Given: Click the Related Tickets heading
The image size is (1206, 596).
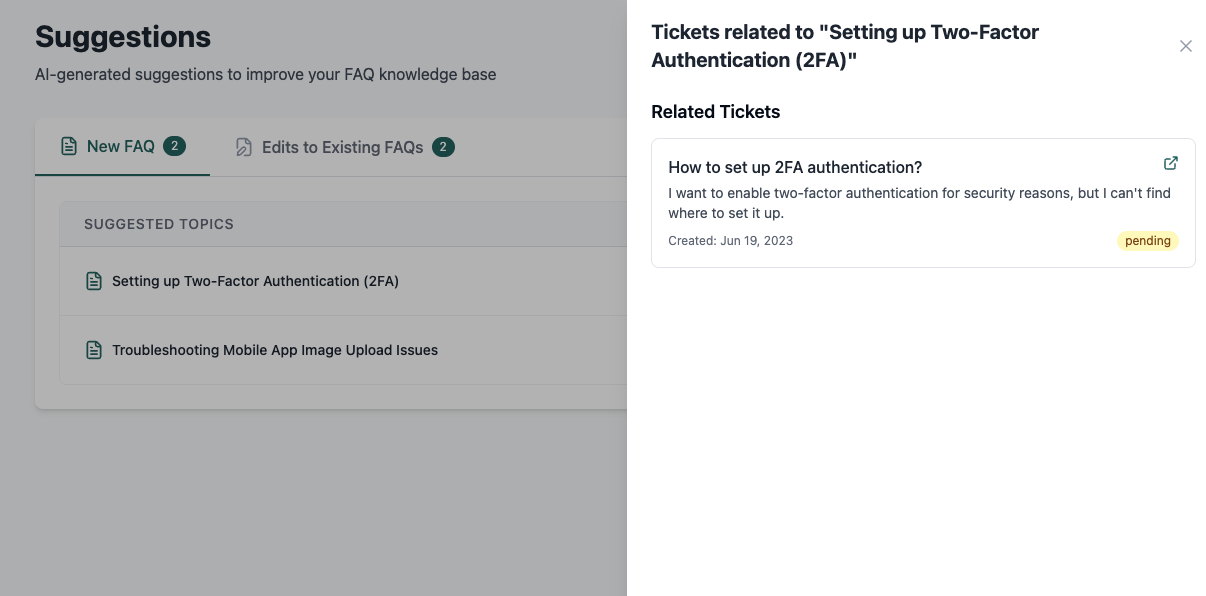Looking at the screenshot, I should point(715,112).
